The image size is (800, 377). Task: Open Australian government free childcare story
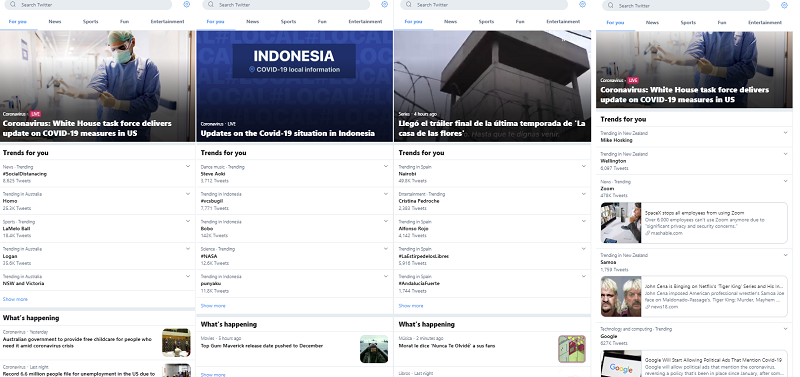pos(97,343)
